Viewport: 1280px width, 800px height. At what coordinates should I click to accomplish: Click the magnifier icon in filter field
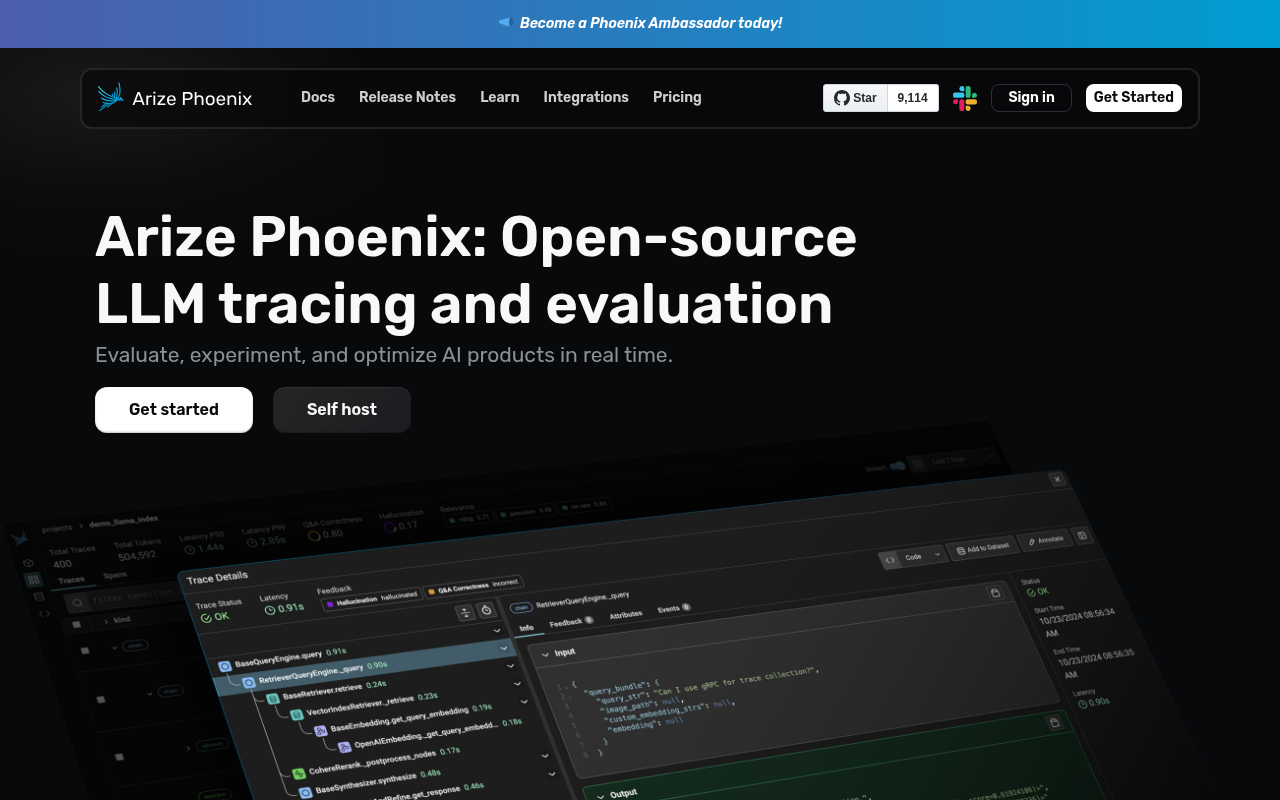tap(77, 604)
